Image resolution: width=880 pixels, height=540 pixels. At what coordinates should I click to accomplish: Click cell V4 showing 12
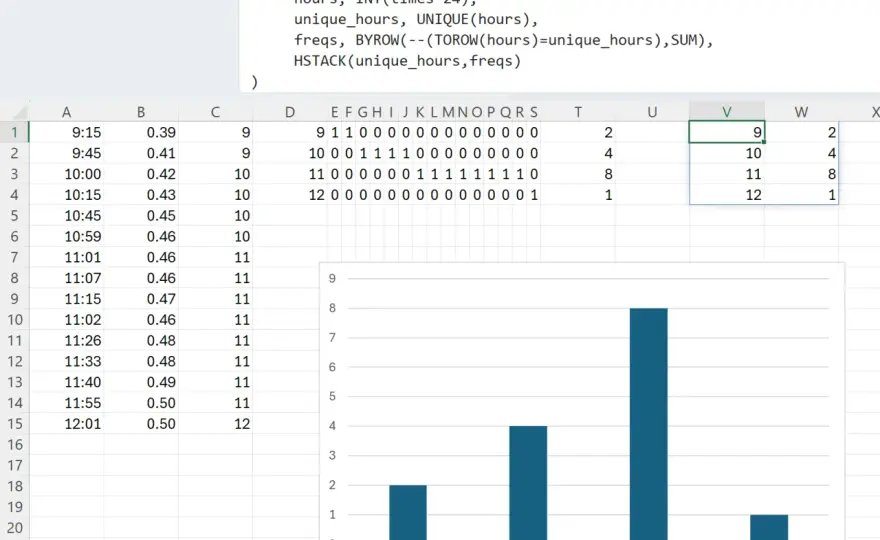[x=727, y=195]
